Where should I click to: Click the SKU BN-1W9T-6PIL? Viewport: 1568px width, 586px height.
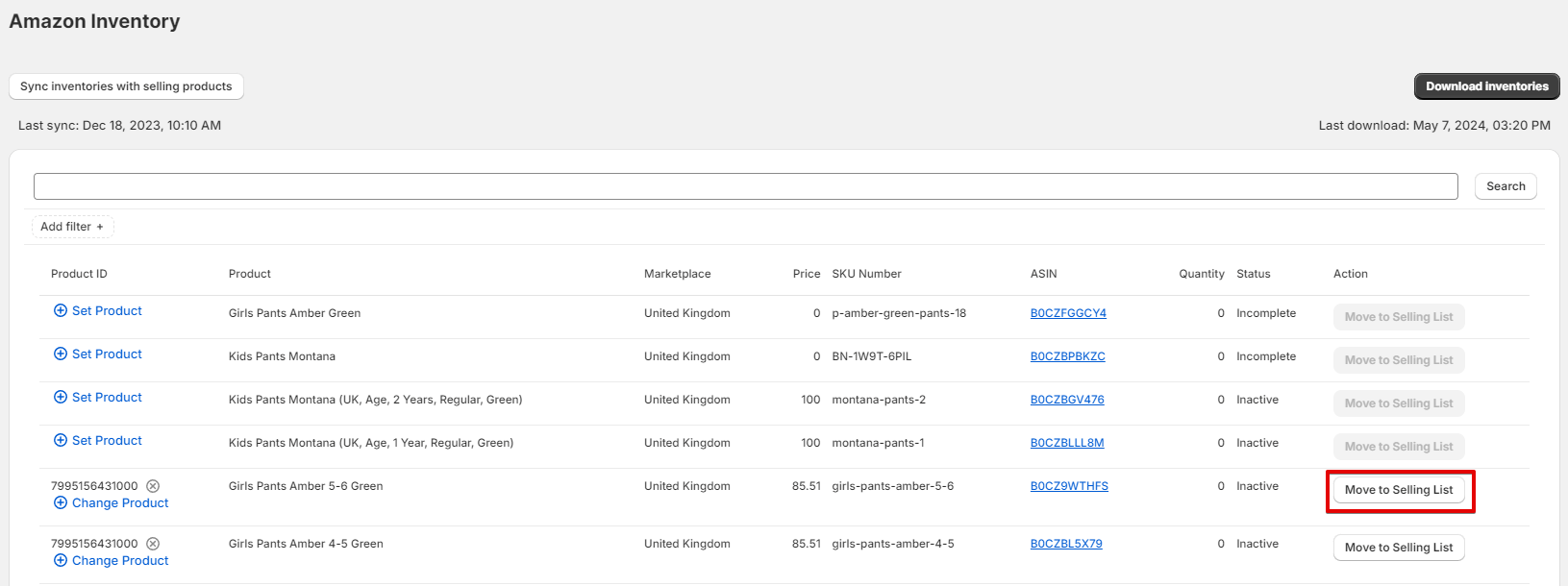coord(872,356)
